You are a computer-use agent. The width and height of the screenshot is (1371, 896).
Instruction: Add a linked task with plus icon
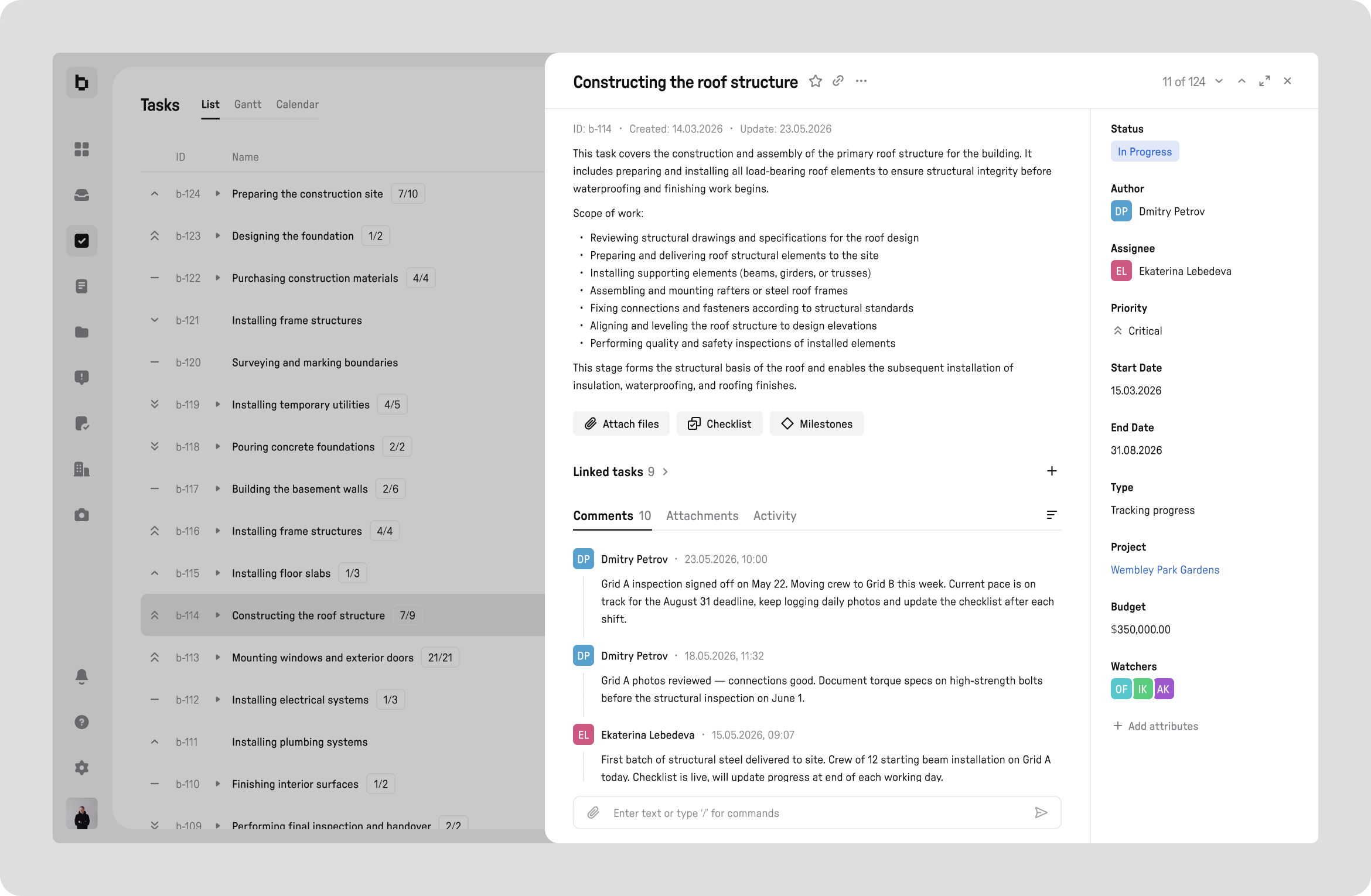click(x=1052, y=471)
